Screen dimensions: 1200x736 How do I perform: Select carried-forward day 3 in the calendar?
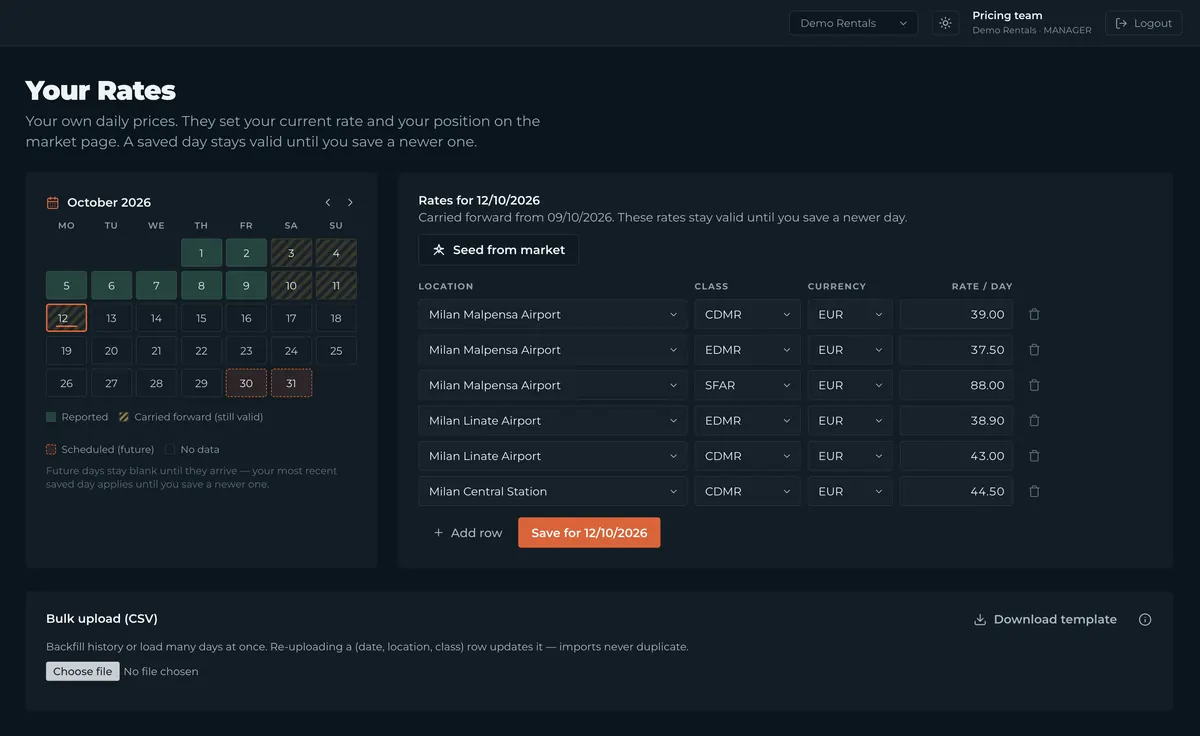(291, 254)
